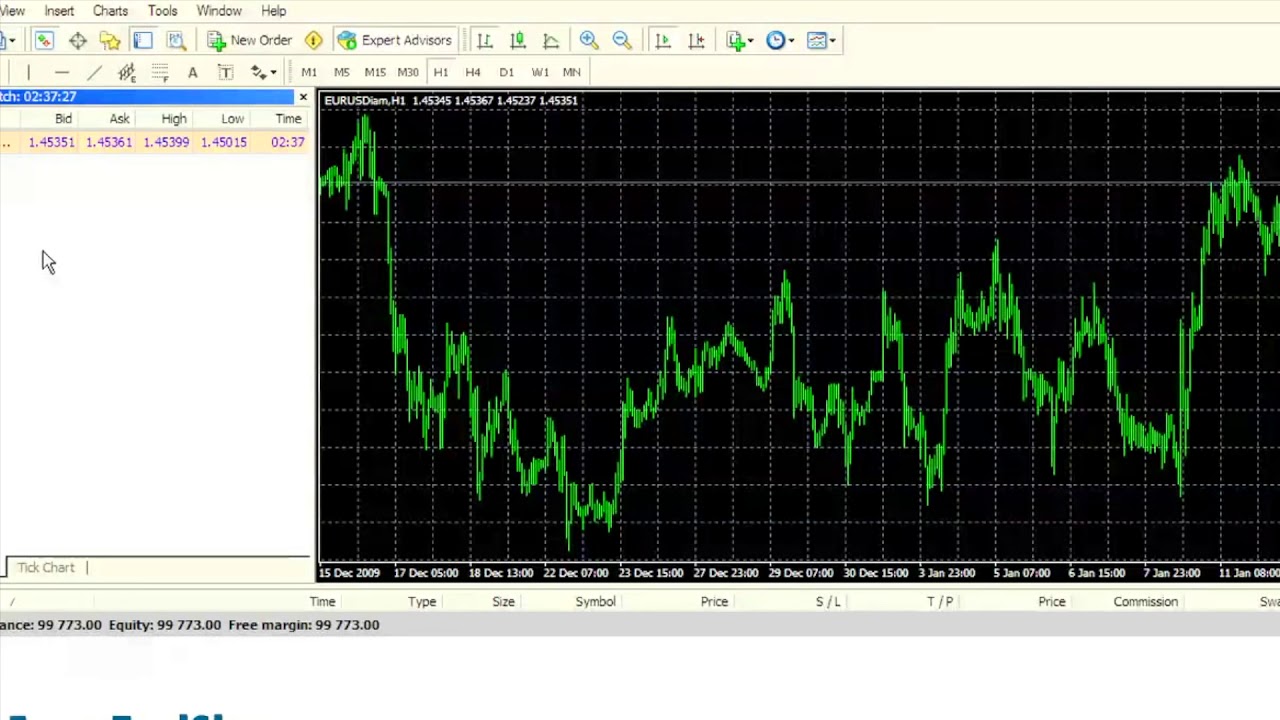
Task: Show the Navigator folder-star icon
Action: pyautogui.click(x=110, y=40)
